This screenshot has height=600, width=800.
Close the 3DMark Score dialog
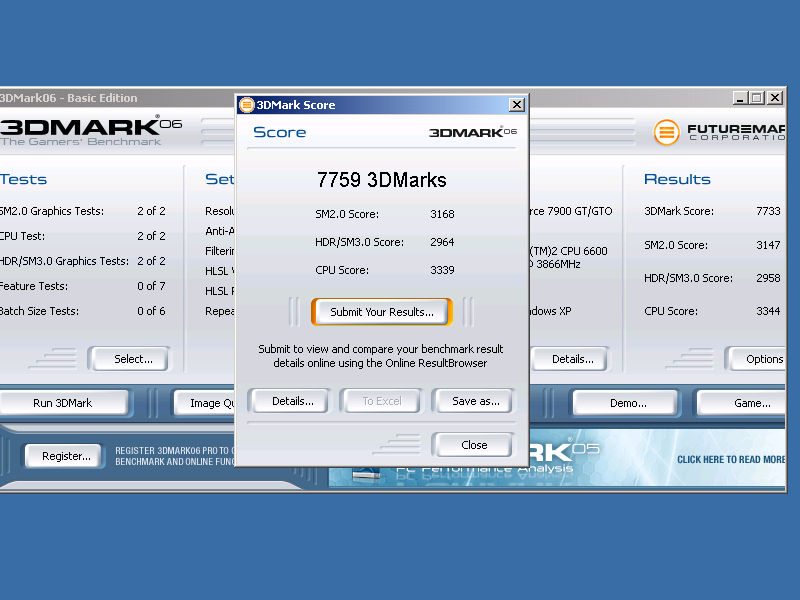473,445
